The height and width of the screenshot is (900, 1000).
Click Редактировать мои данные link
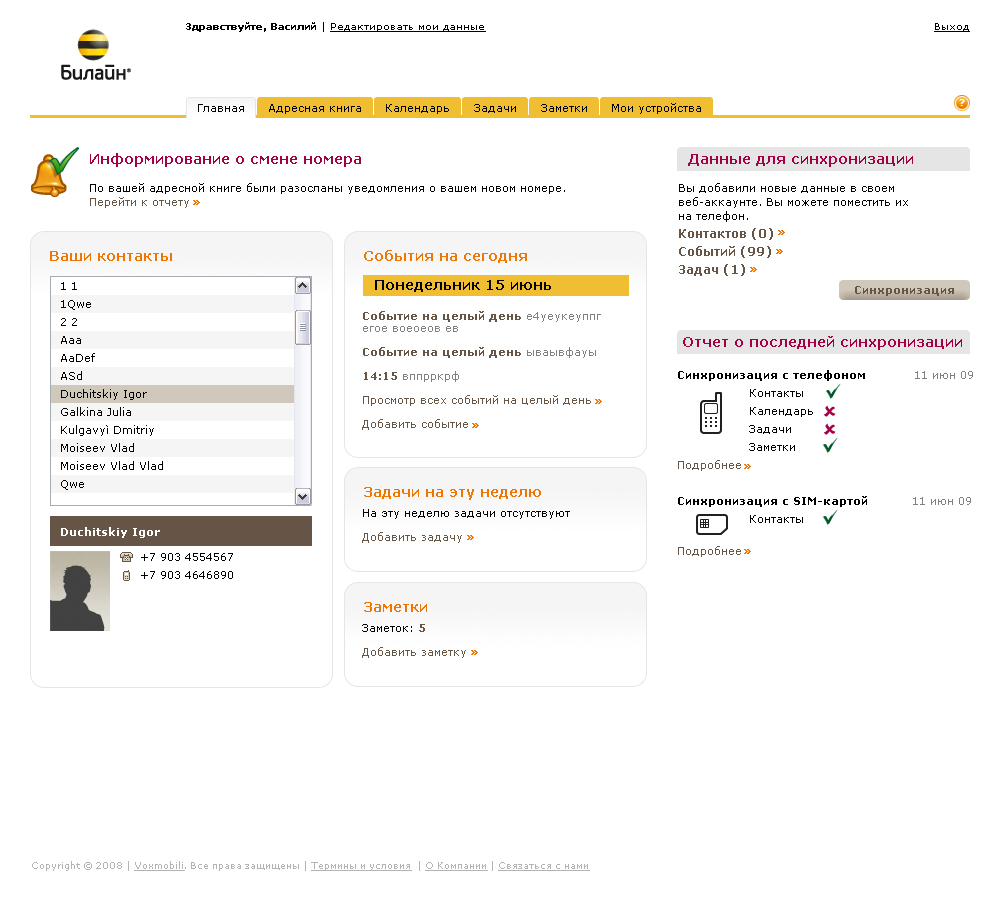(408, 27)
